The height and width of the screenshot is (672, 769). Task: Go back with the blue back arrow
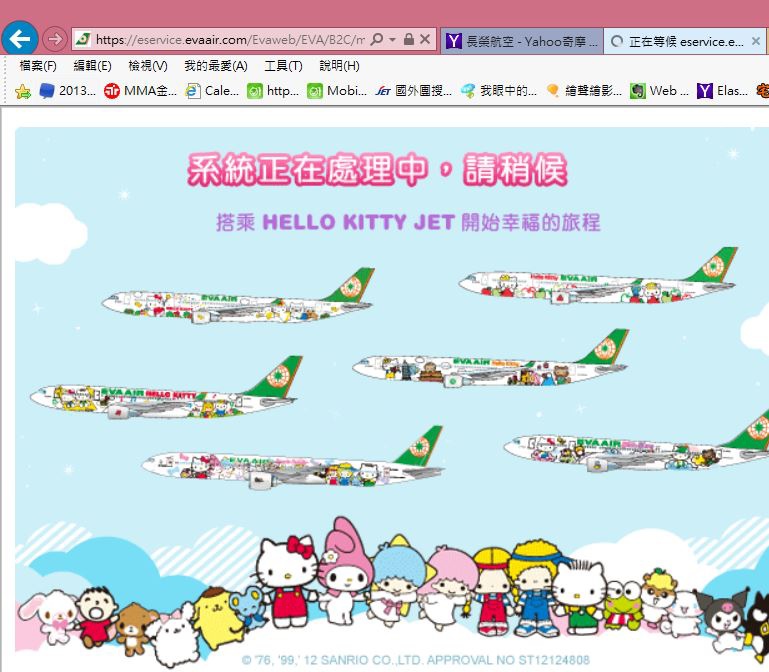pos(20,39)
